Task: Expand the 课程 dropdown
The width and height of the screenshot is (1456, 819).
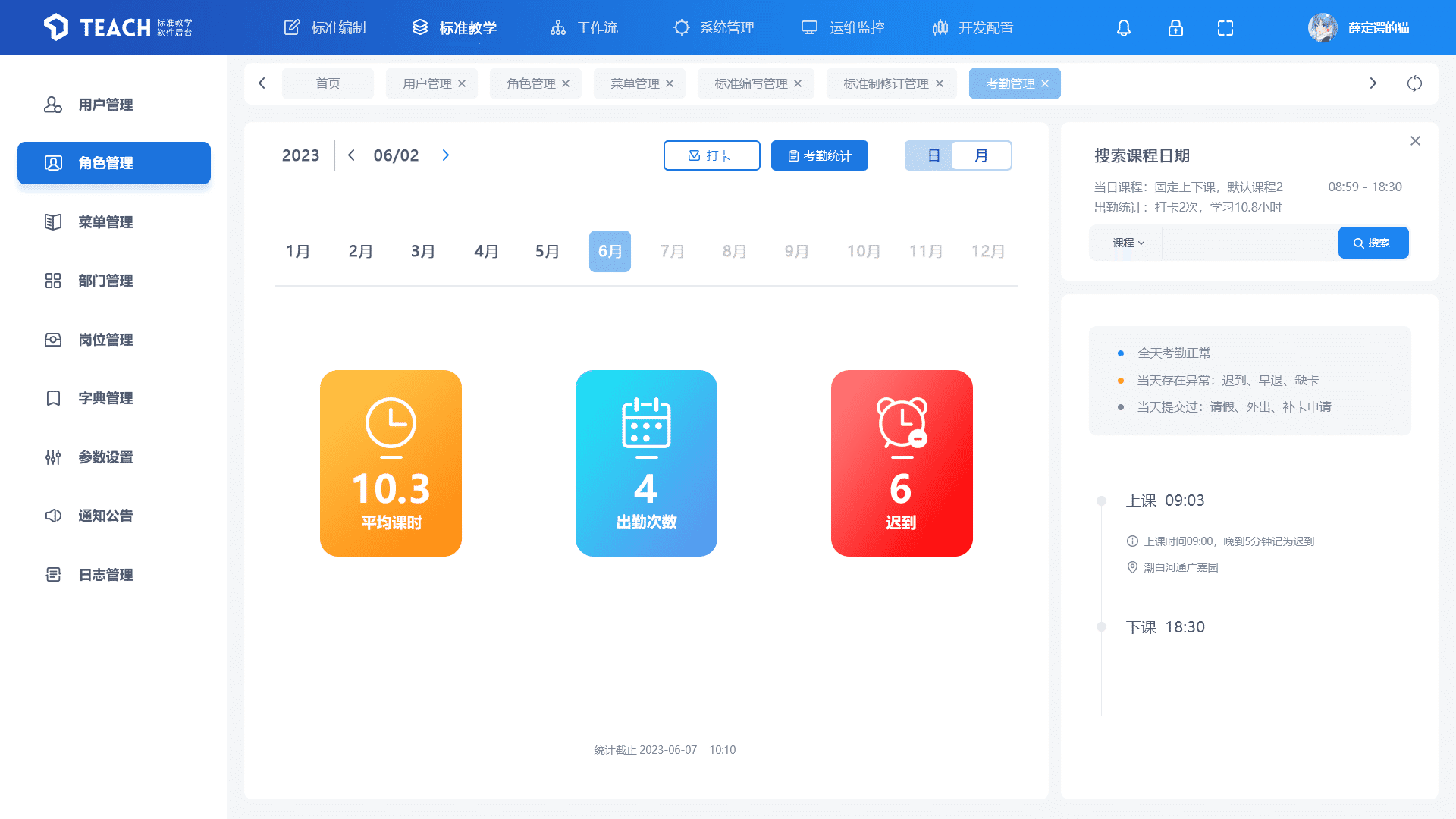Action: click(x=1128, y=243)
